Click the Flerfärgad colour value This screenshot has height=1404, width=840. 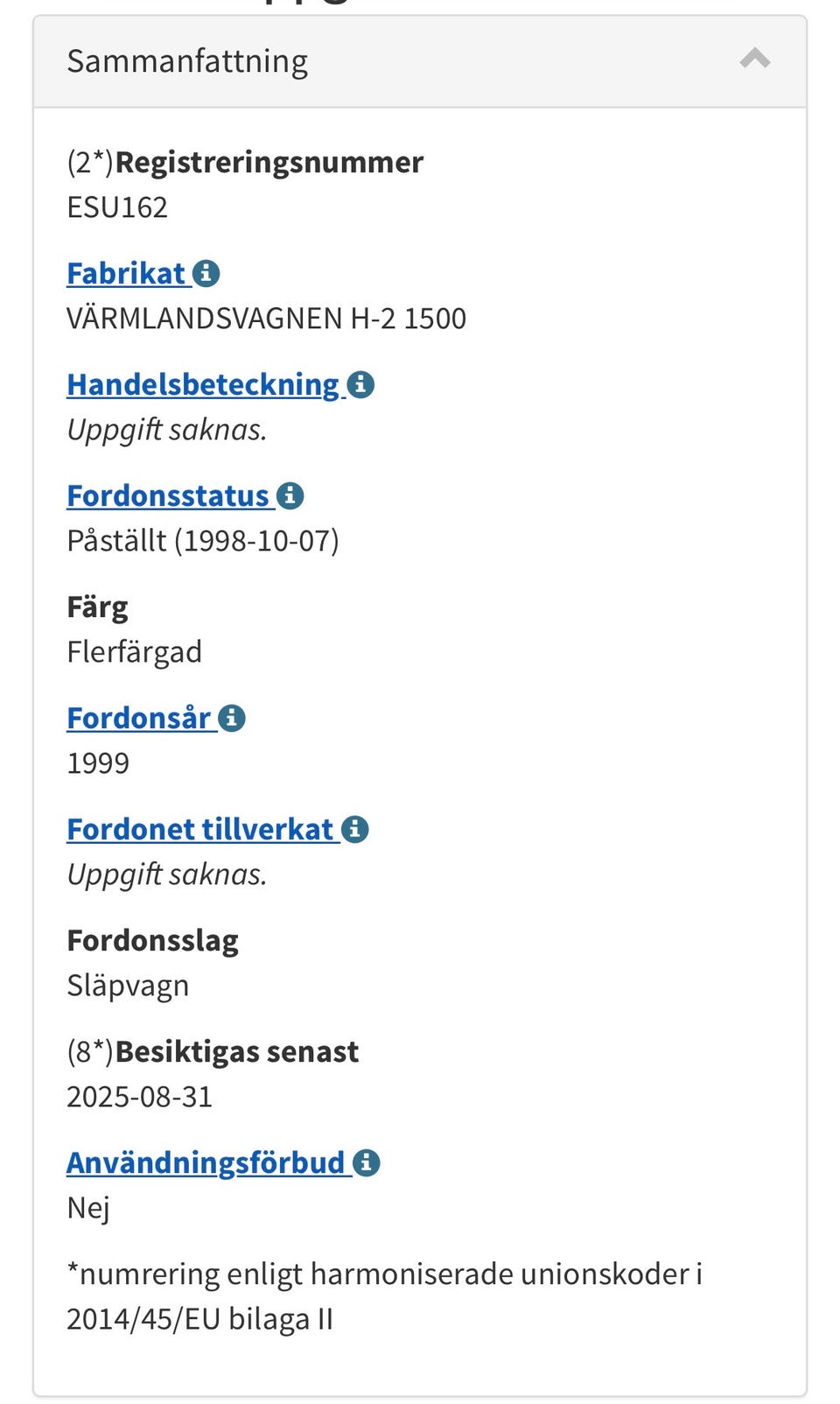tap(135, 652)
